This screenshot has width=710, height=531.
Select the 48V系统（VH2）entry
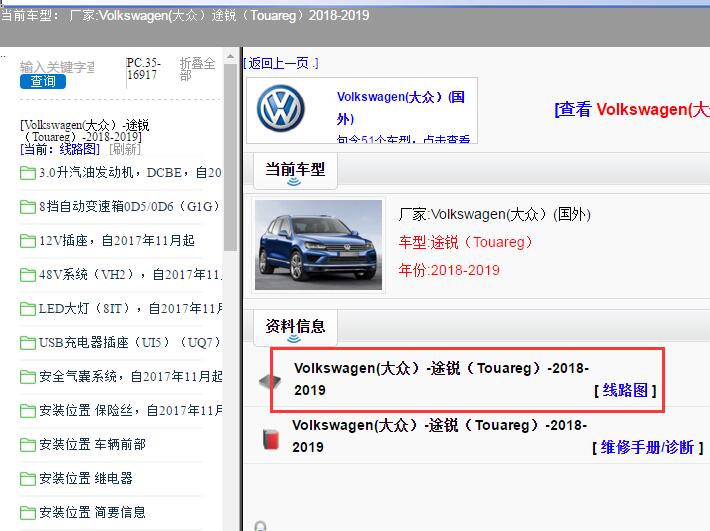(130, 274)
